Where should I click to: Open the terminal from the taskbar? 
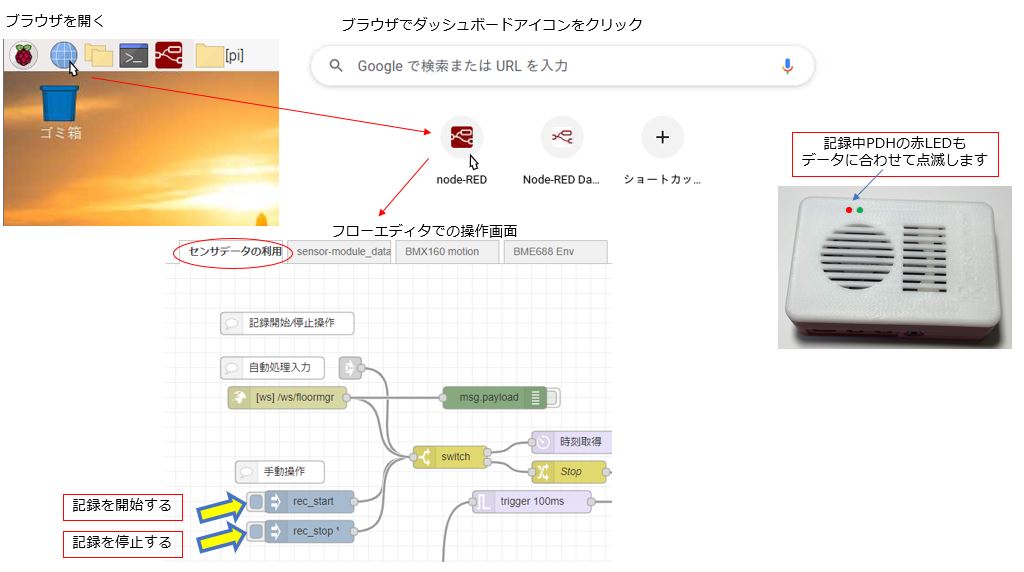click(x=133, y=56)
